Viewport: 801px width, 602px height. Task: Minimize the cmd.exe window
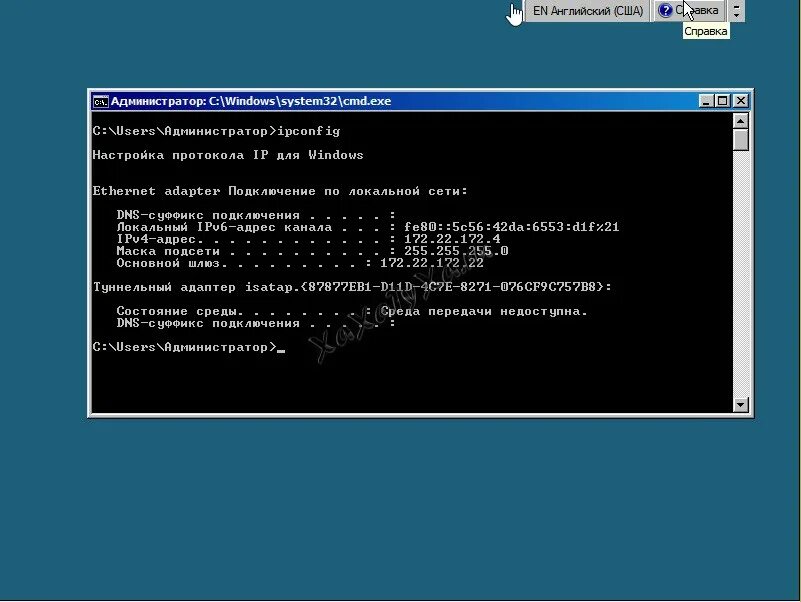pos(706,101)
